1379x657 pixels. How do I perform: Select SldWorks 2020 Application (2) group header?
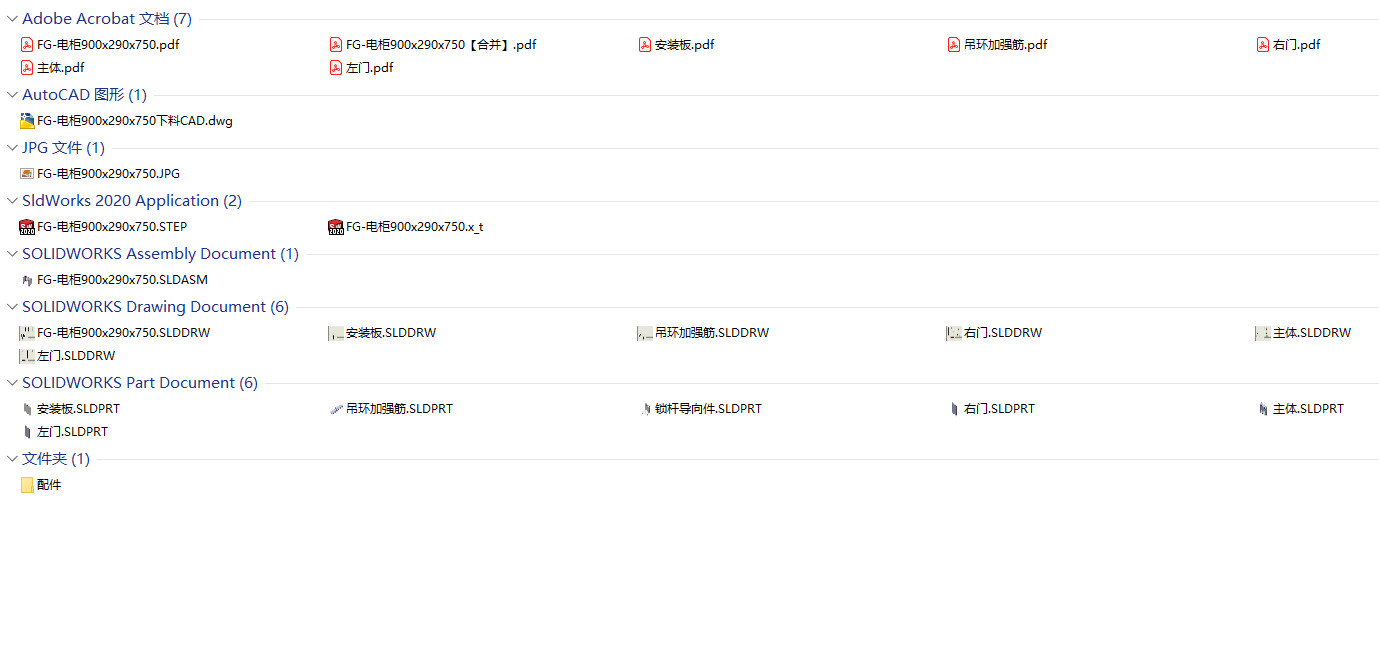132,201
